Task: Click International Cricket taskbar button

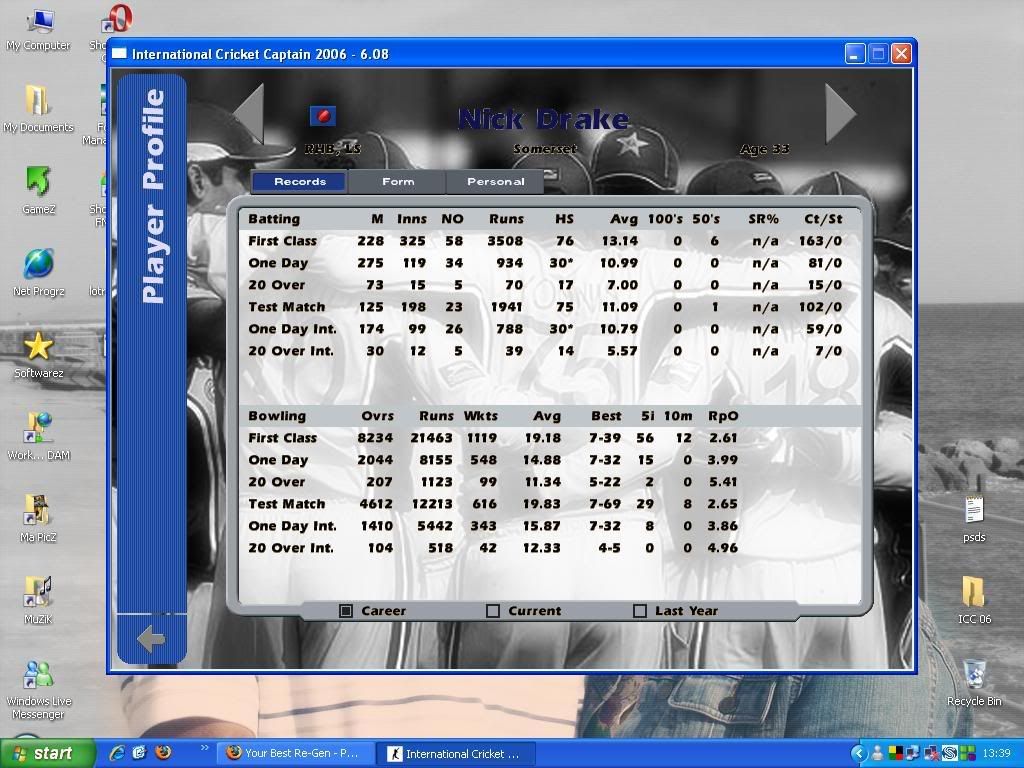Action: pyautogui.click(x=457, y=754)
